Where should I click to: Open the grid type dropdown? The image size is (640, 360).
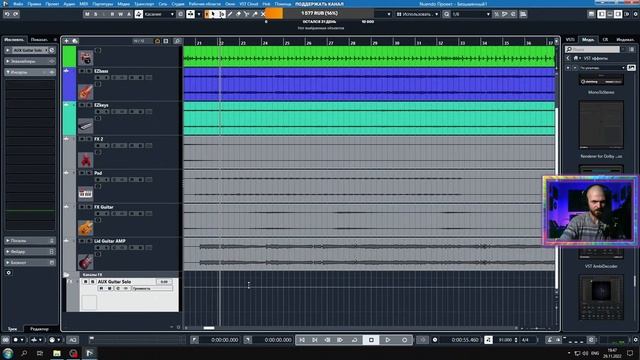tap(418, 14)
